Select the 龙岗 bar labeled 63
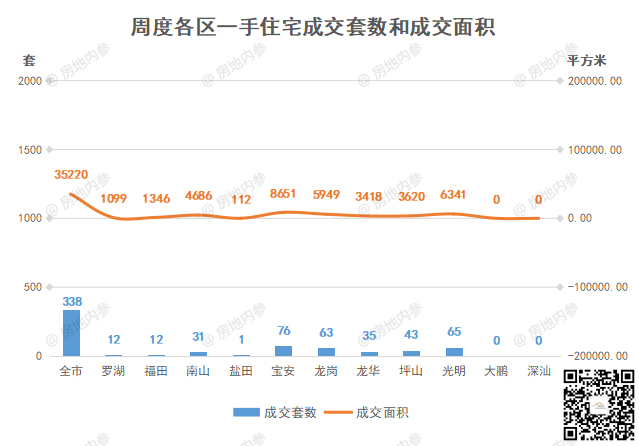The image size is (639, 446). click(x=326, y=352)
